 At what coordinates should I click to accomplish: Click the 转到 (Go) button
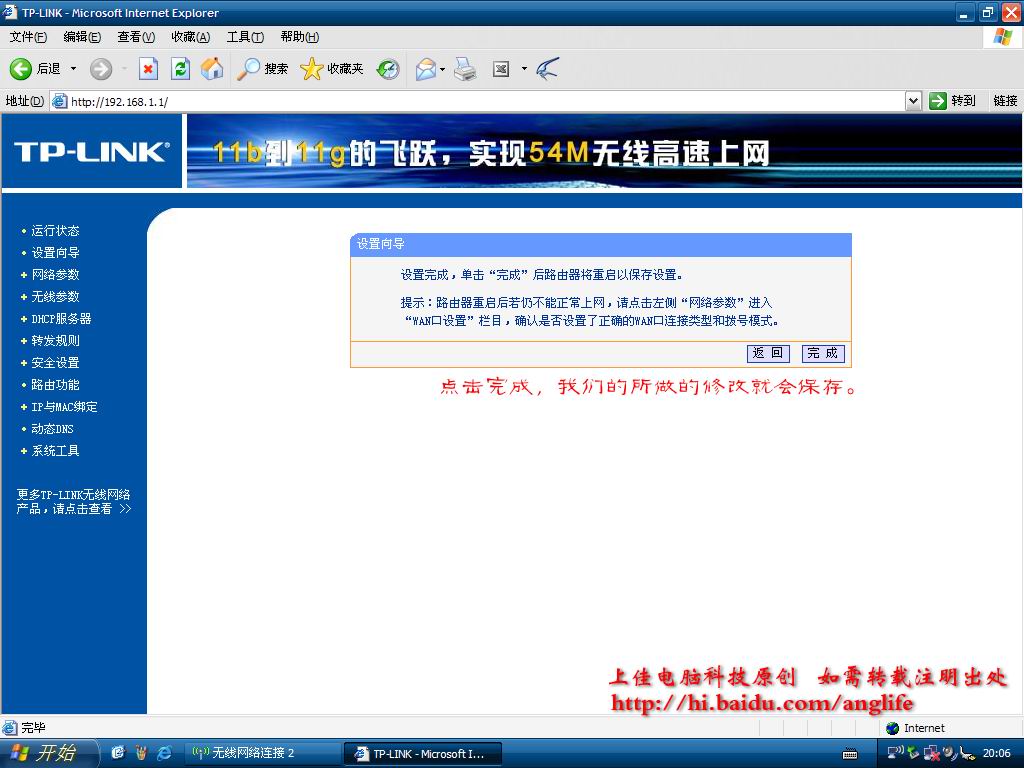click(953, 101)
